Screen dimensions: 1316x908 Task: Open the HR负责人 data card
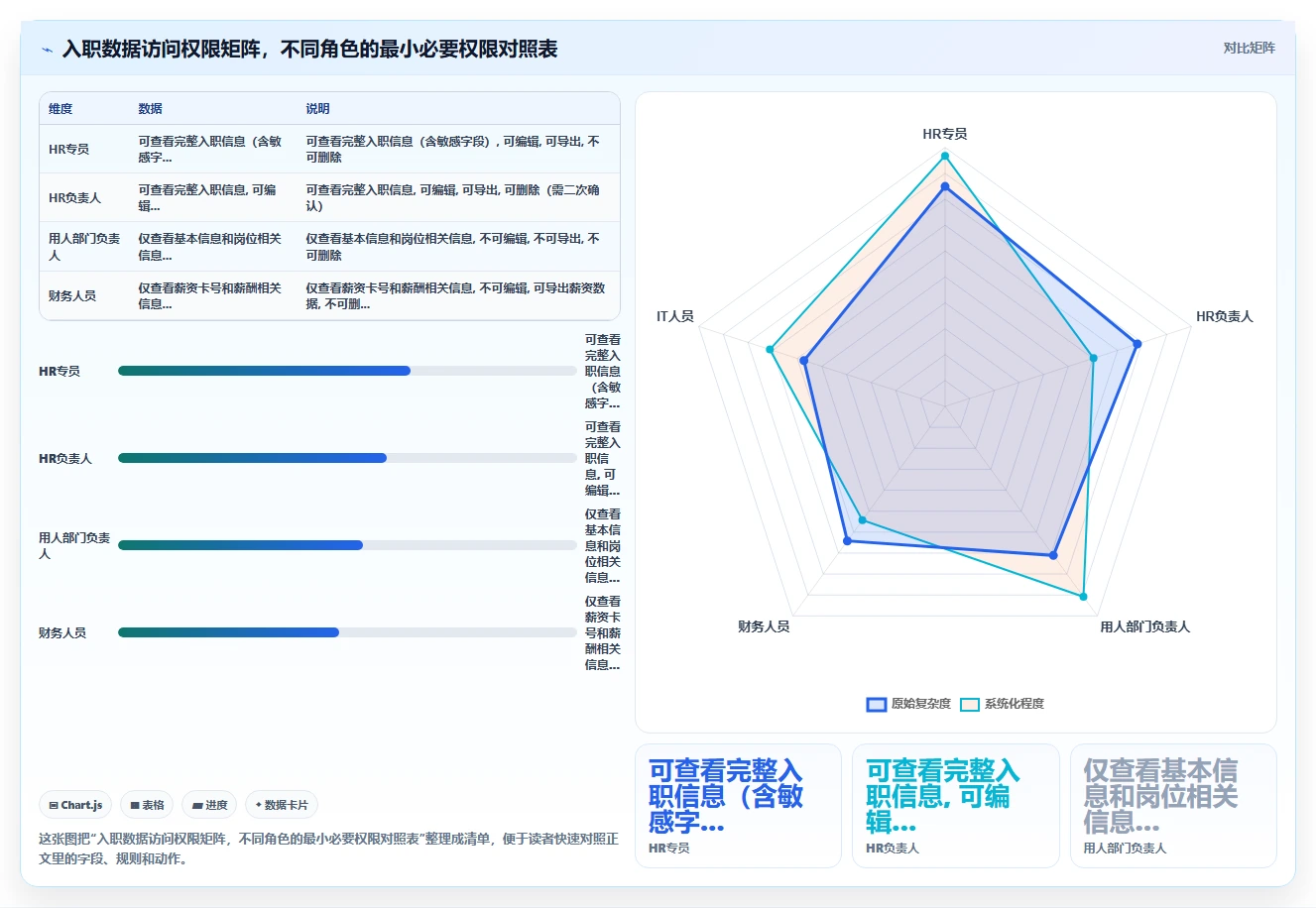tap(956, 806)
